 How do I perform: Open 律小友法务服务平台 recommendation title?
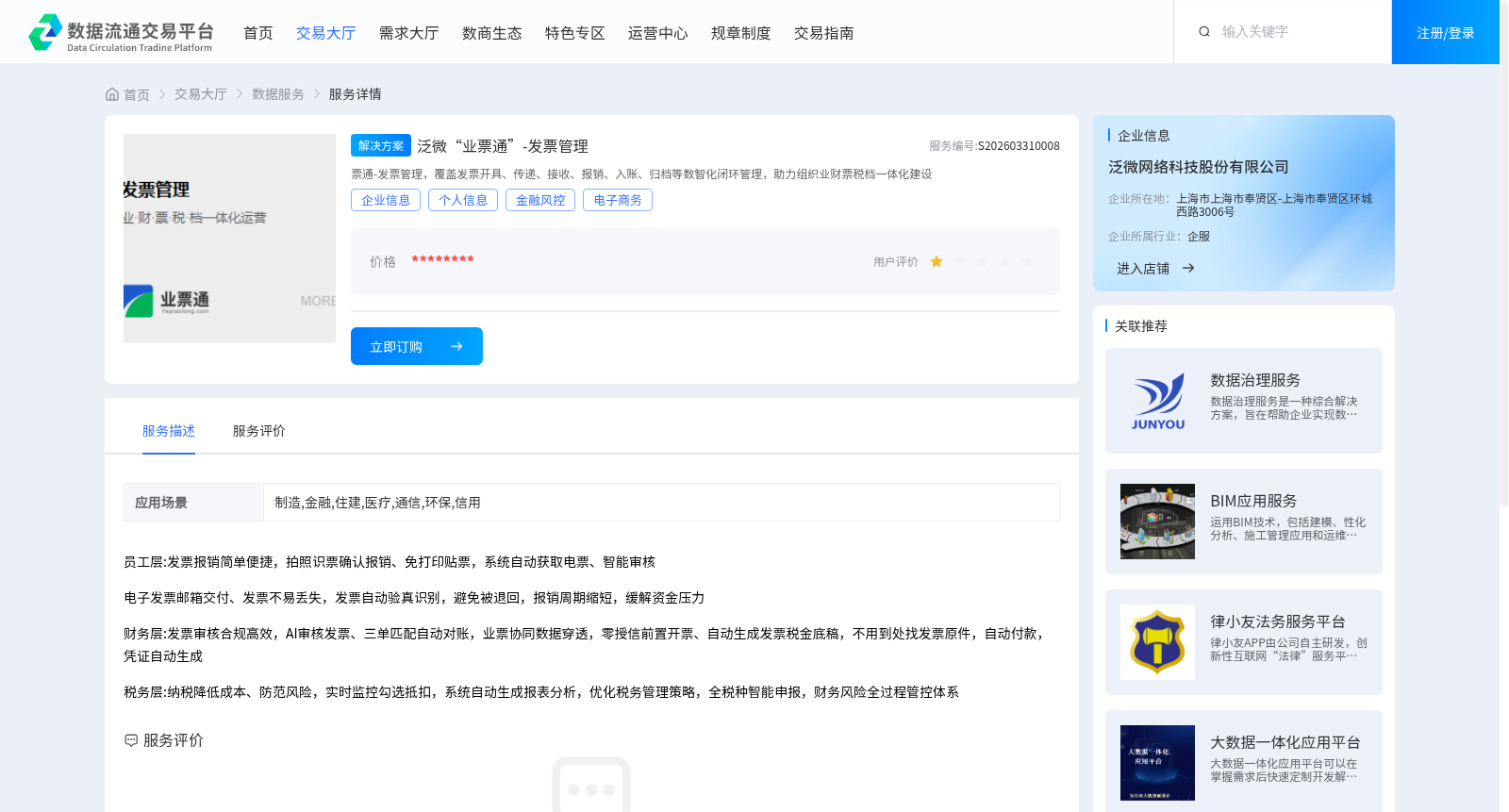(1278, 621)
